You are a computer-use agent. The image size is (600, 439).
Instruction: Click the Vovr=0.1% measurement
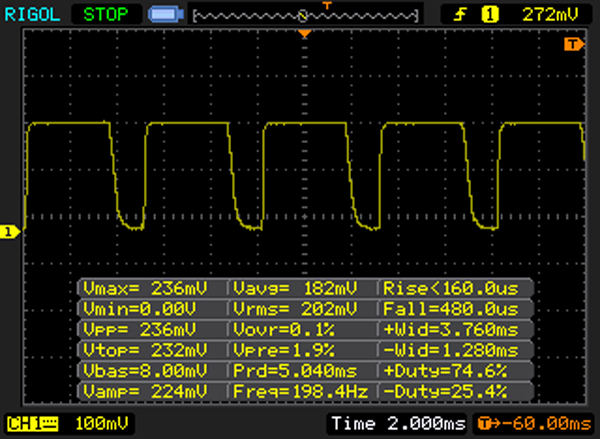(x=284, y=330)
